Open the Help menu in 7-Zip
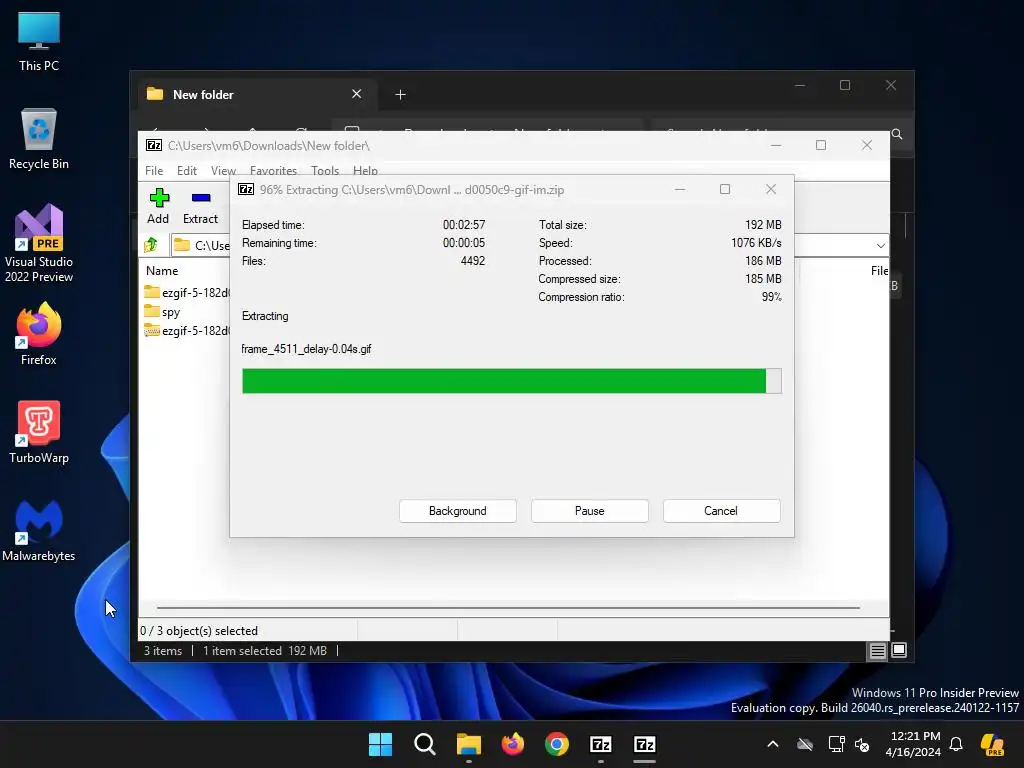This screenshot has width=1024, height=768. (366, 170)
